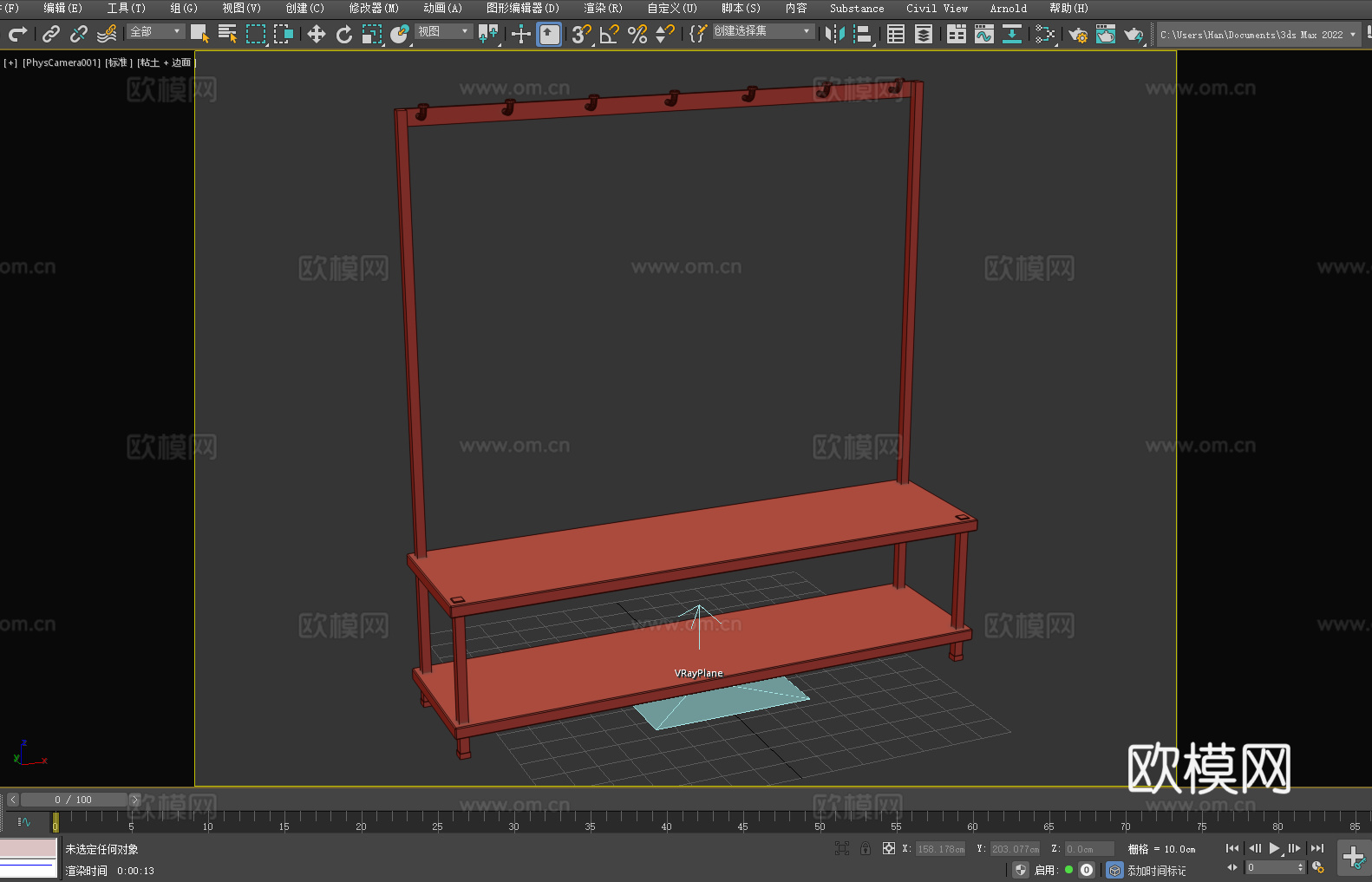Open the 修改器(M) menu
Viewport: 1372px width, 882px height.
pos(374,8)
